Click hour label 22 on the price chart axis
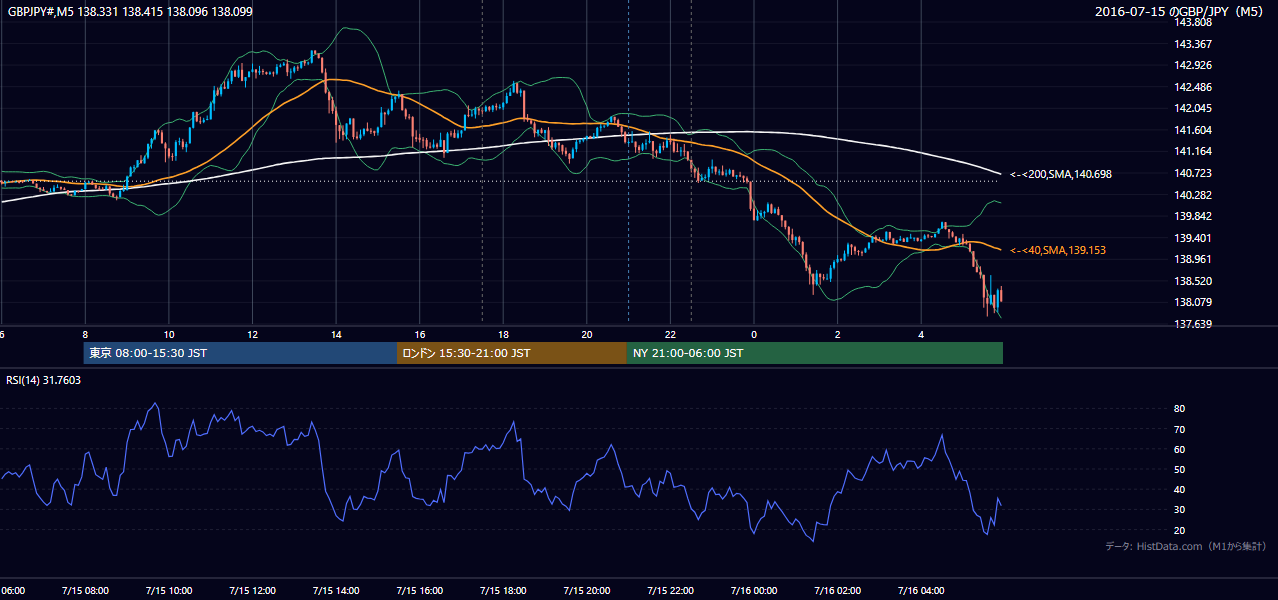The height and width of the screenshot is (600, 1278). click(671, 334)
